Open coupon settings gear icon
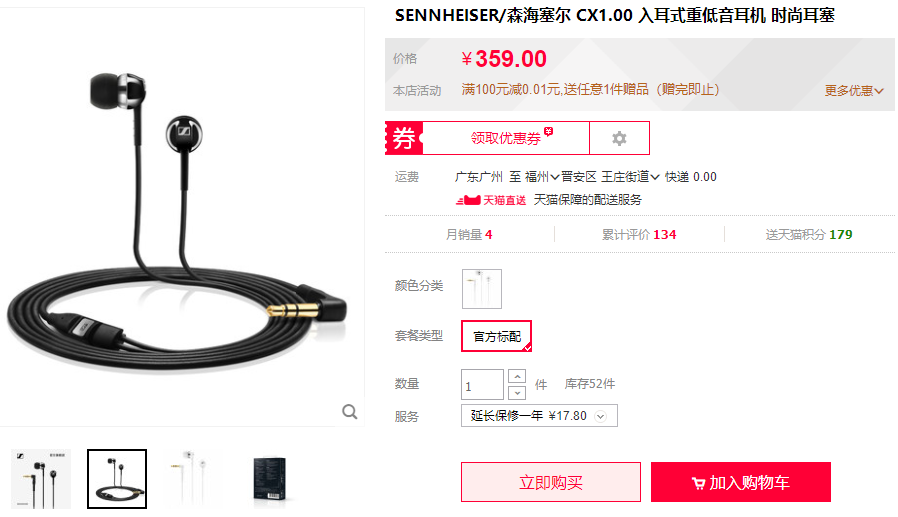 (x=619, y=138)
